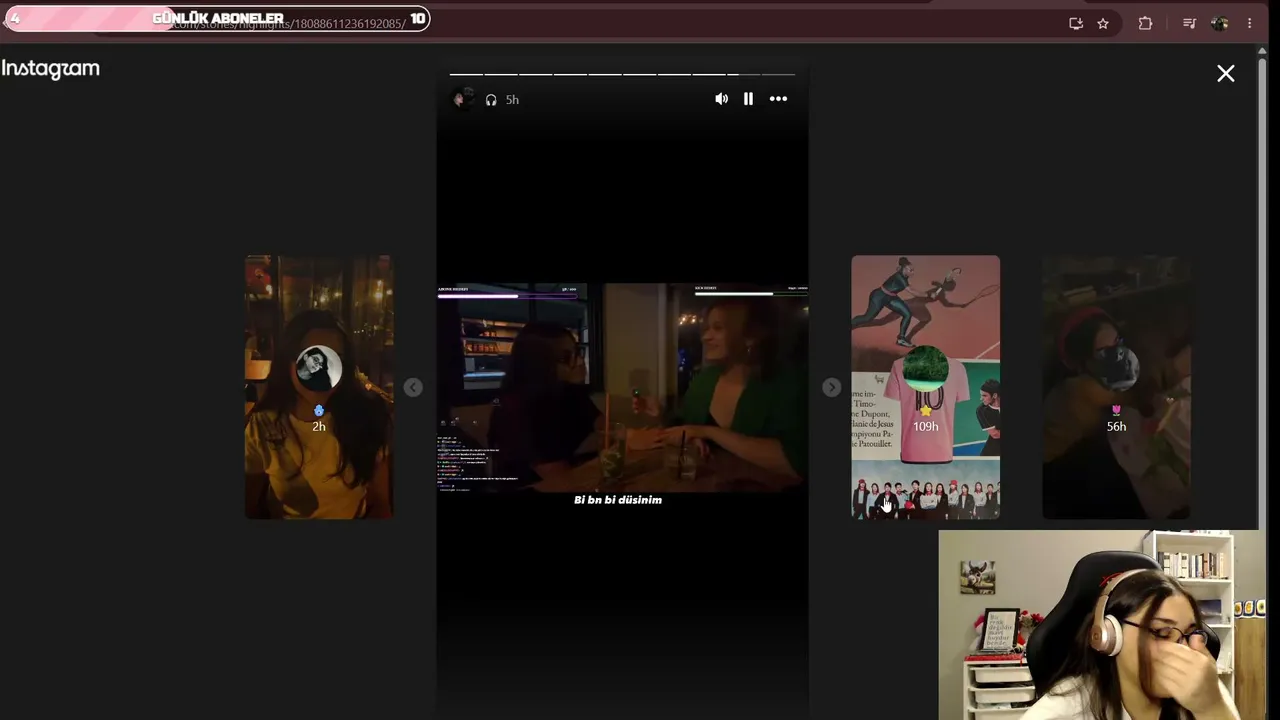Open the browser media controls icon
The width and height of the screenshot is (1280, 720).
coord(1189,23)
